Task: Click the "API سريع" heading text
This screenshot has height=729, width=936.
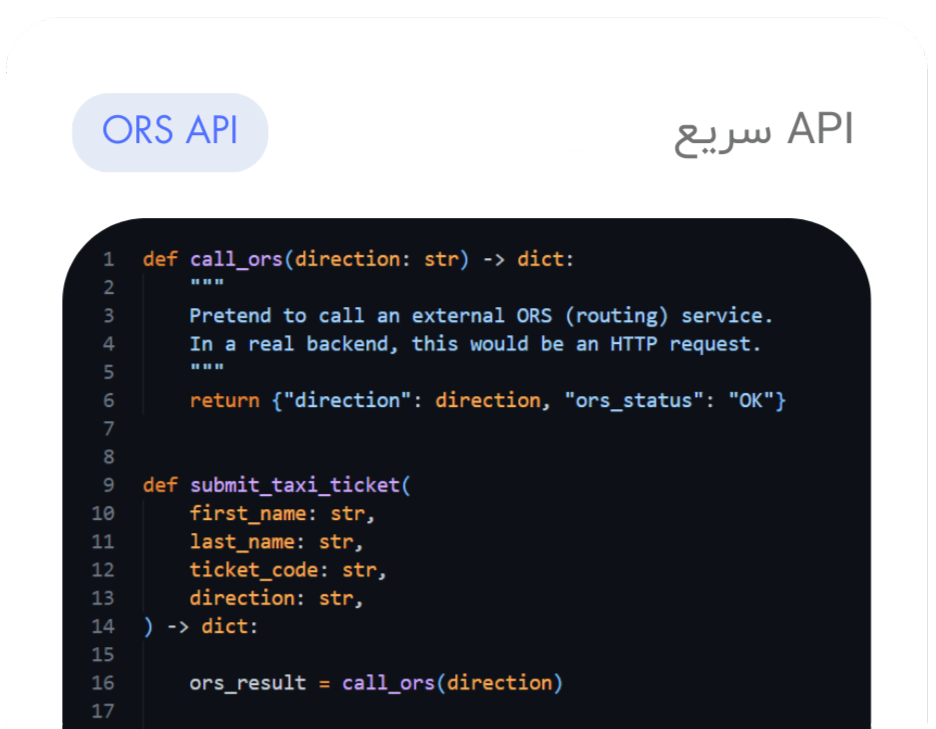Action: click(764, 132)
